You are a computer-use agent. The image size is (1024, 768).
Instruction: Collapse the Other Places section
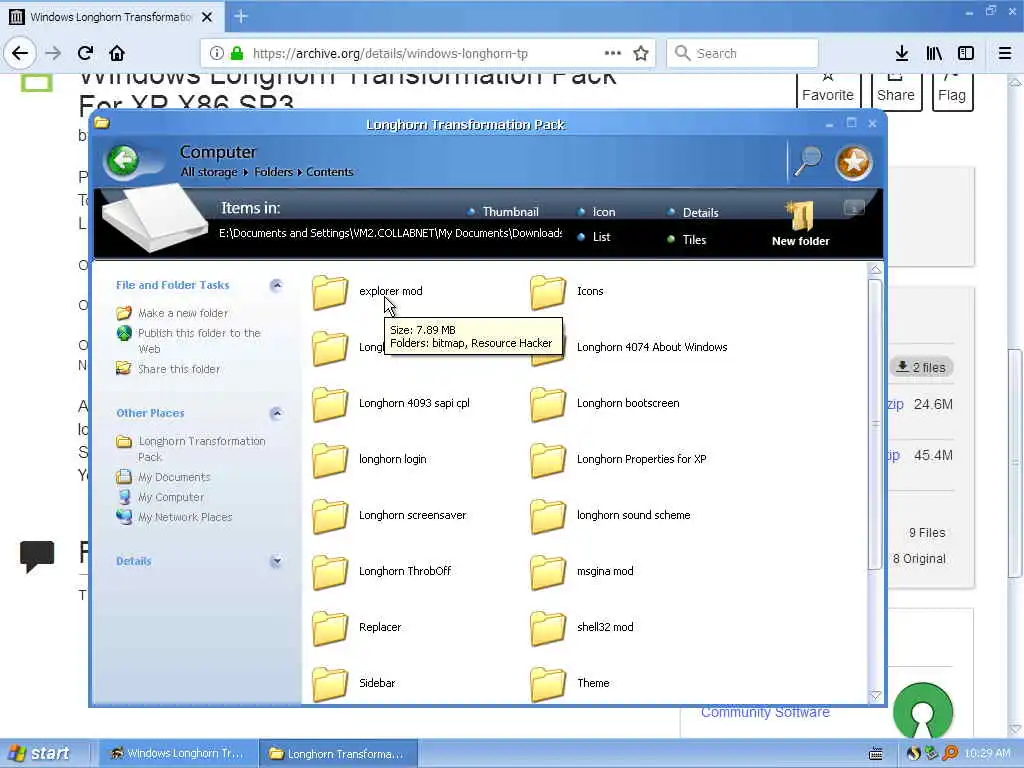click(x=276, y=413)
